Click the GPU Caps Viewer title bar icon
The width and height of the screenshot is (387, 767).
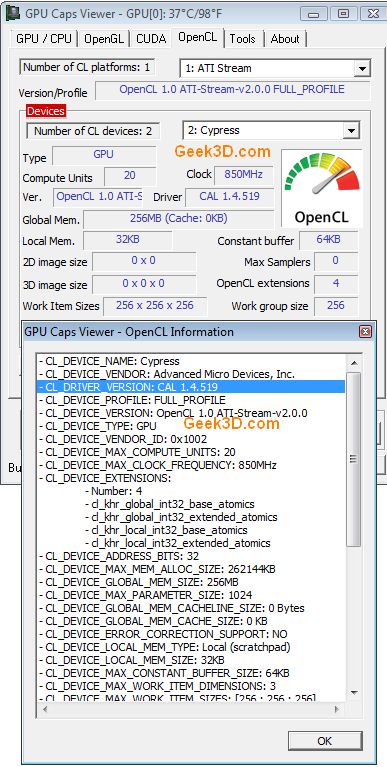12,13
